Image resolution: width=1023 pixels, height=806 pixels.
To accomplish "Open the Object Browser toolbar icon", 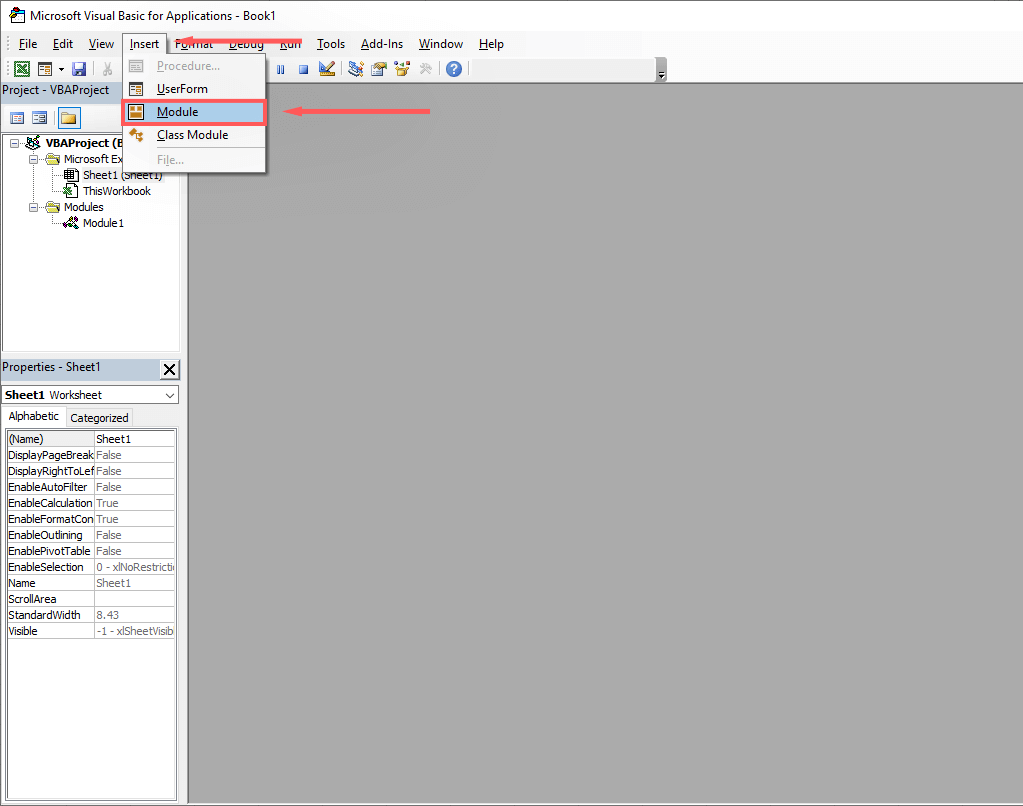I will (402, 69).
